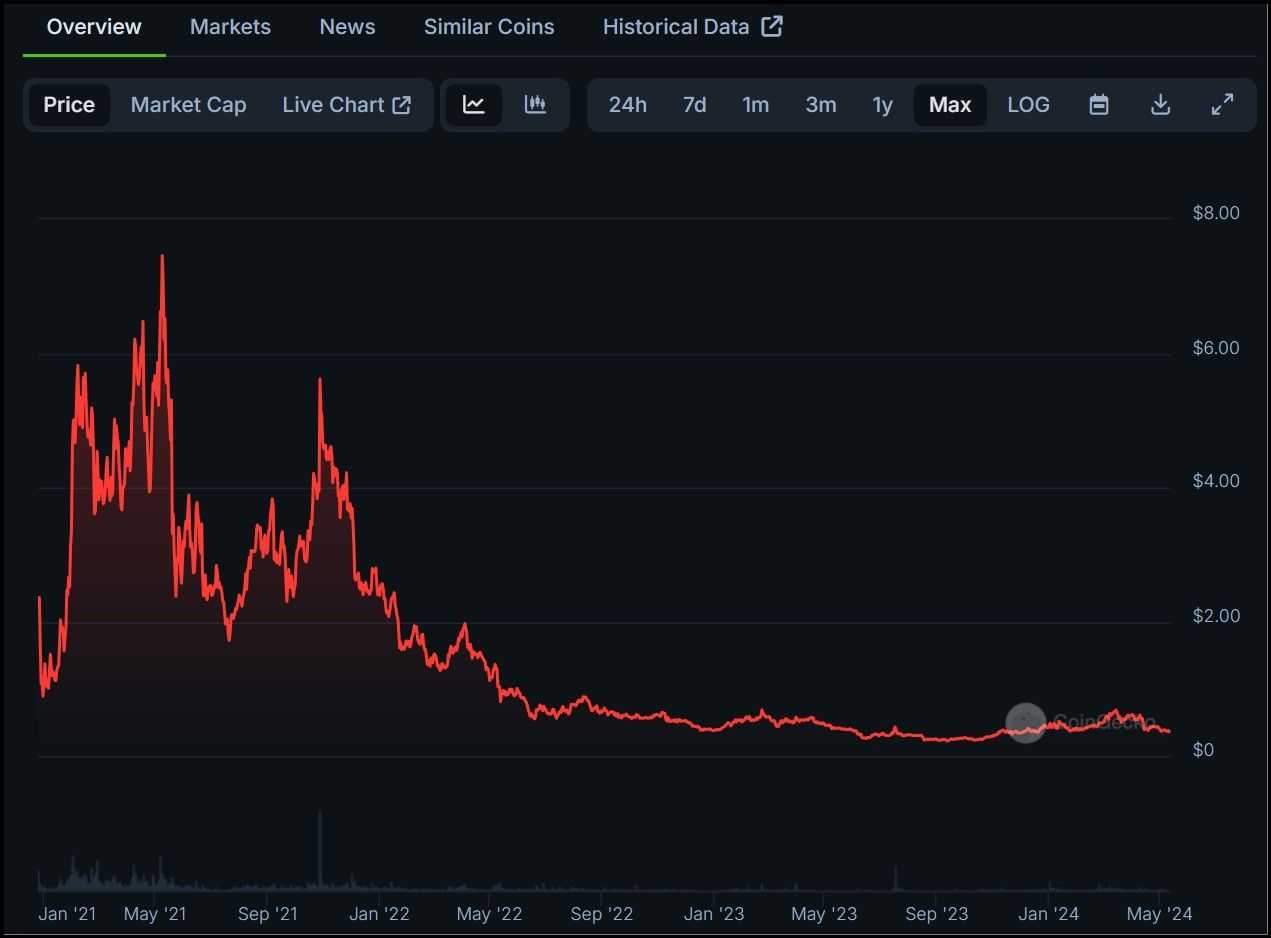Click the download chart data icon
1271x938 pixels.
tap(1160, 104)
